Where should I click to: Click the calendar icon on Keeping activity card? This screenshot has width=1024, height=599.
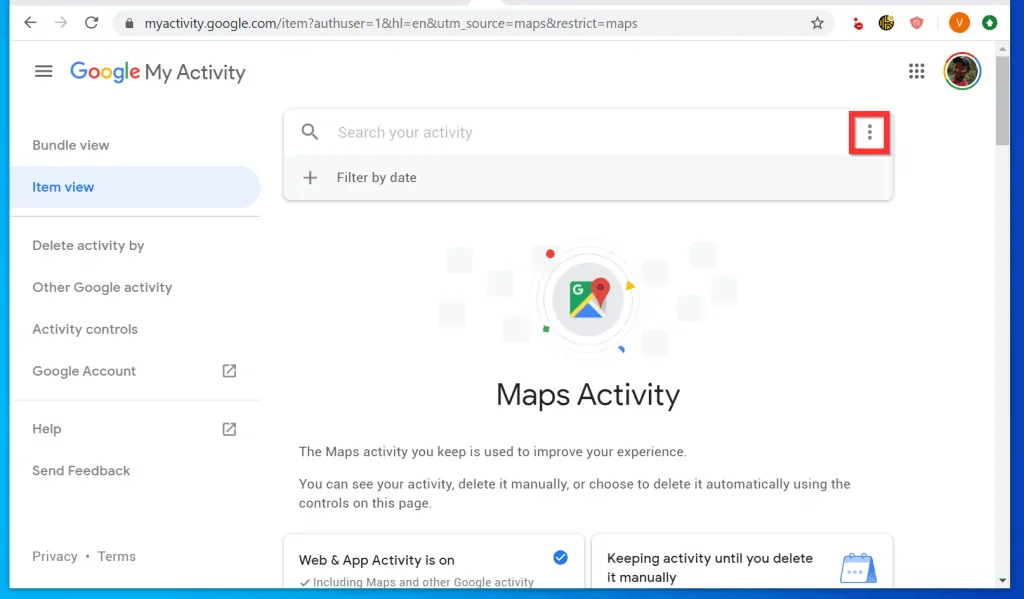(857, 568)
